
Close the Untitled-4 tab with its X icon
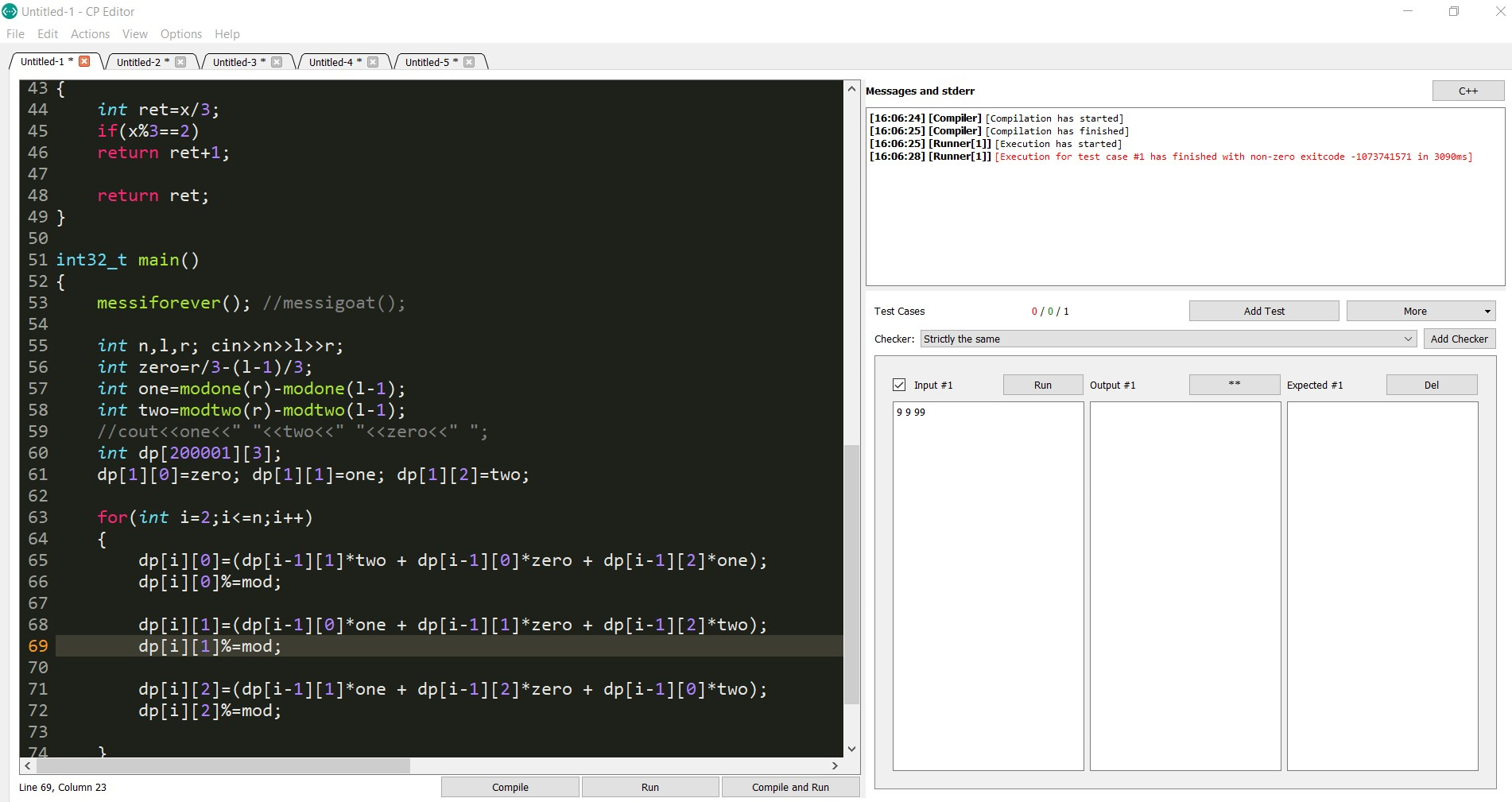[374, 61]
